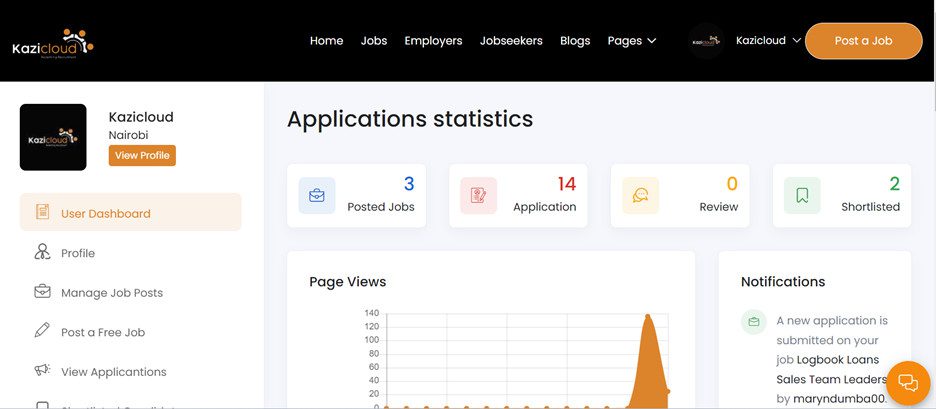Screen dimensions: 936x409
Task: Click Nairobi location text in sidebar
Action: point(128,135)
